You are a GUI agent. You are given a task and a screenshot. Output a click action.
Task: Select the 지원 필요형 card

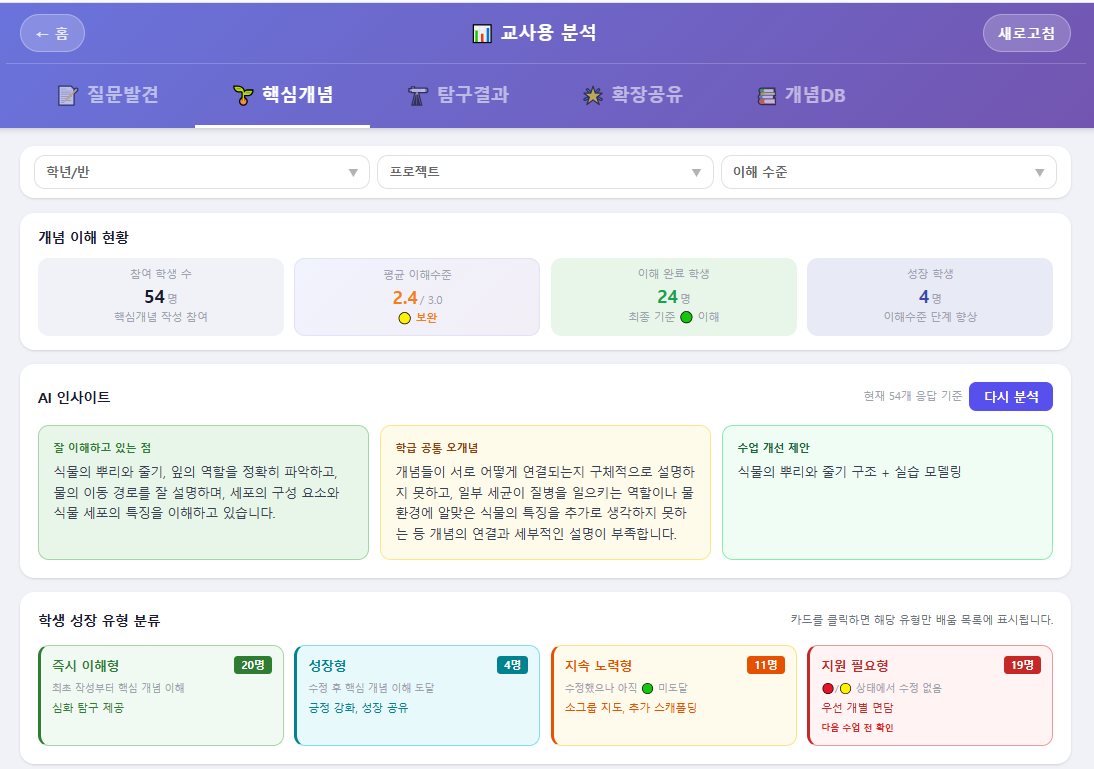pos(930,695)
